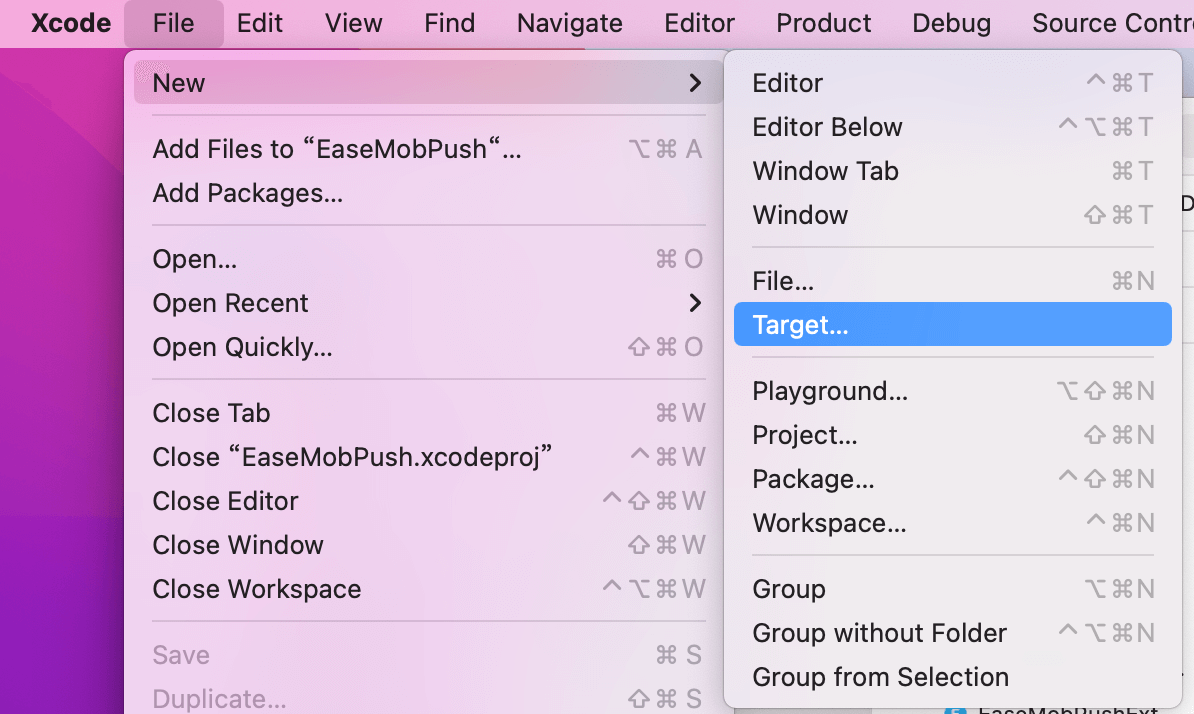Choose Add Files to "EaseMobPush"…

point(428,148)
